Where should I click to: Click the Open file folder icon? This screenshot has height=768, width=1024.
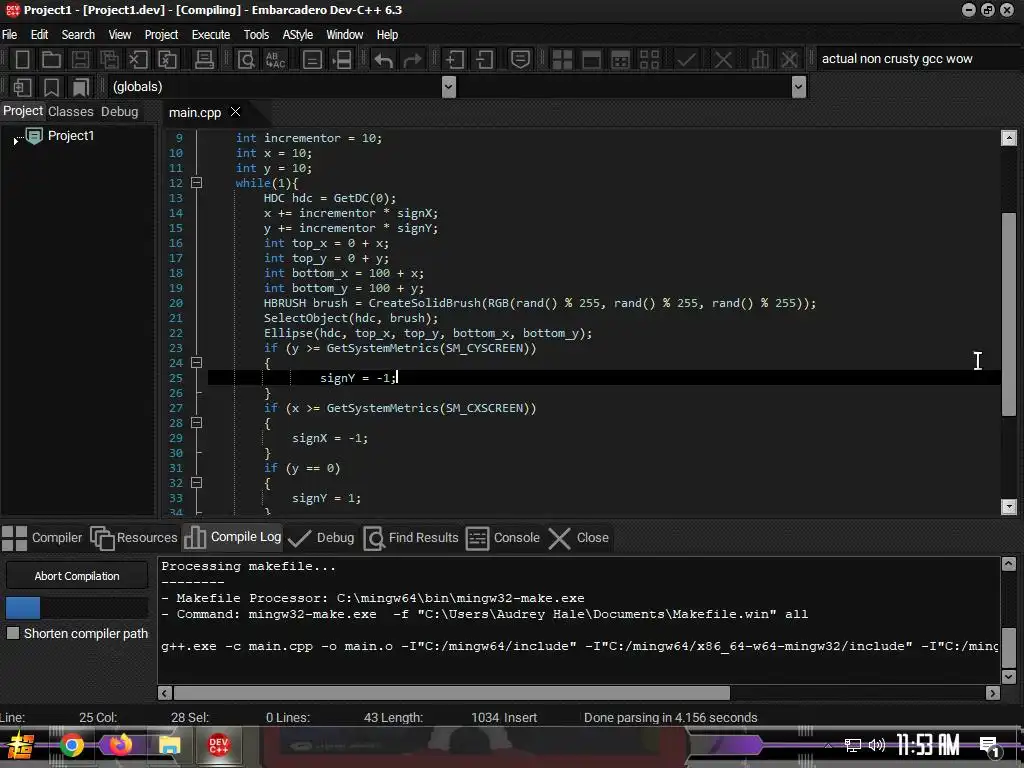point(51,59)
